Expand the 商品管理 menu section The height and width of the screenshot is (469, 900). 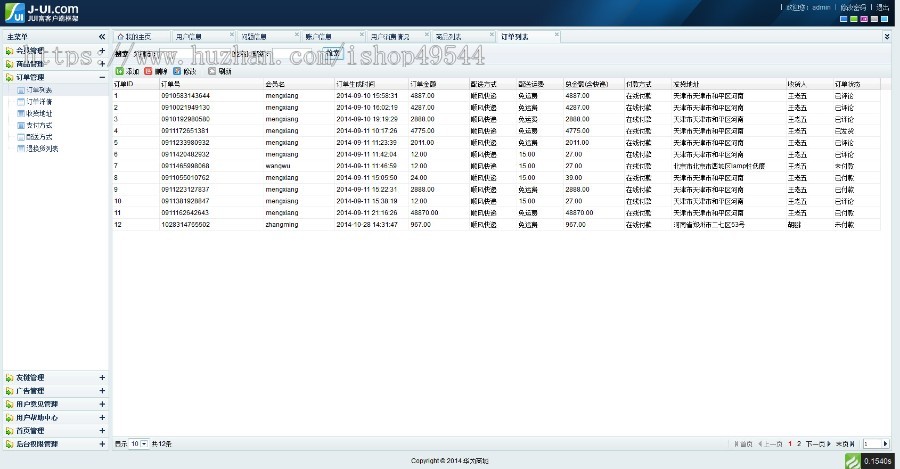pyautogui.click(x=102, y=64)
